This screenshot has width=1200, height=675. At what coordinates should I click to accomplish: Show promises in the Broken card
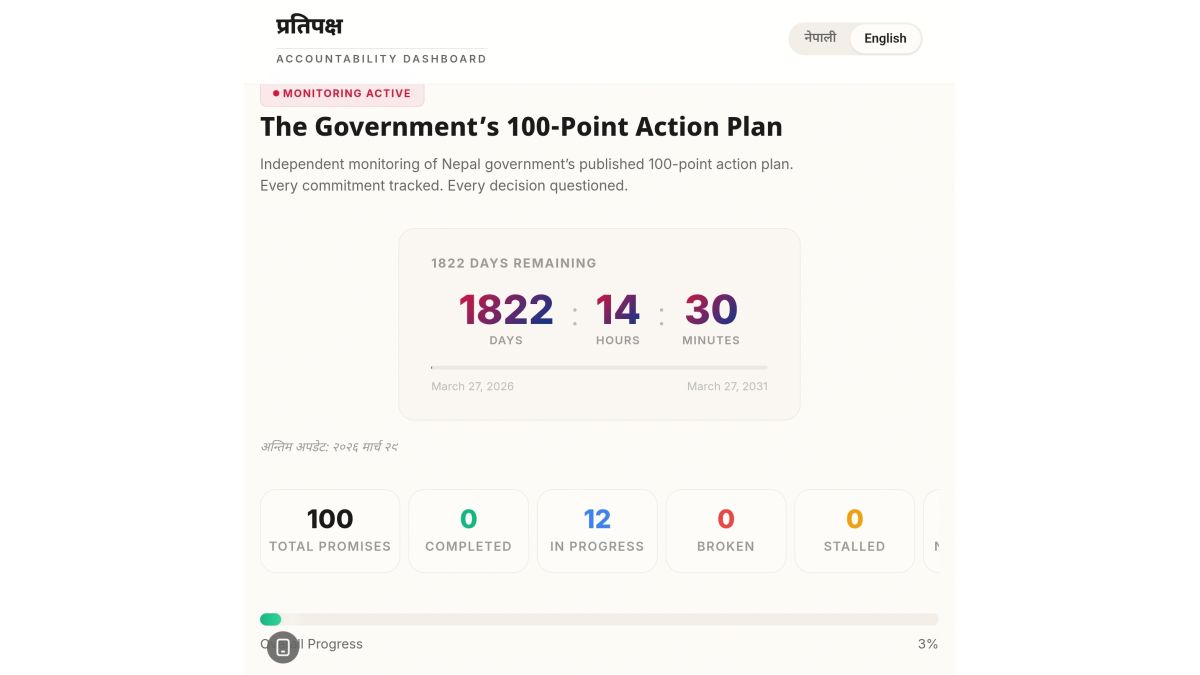[x=726, y=531]
